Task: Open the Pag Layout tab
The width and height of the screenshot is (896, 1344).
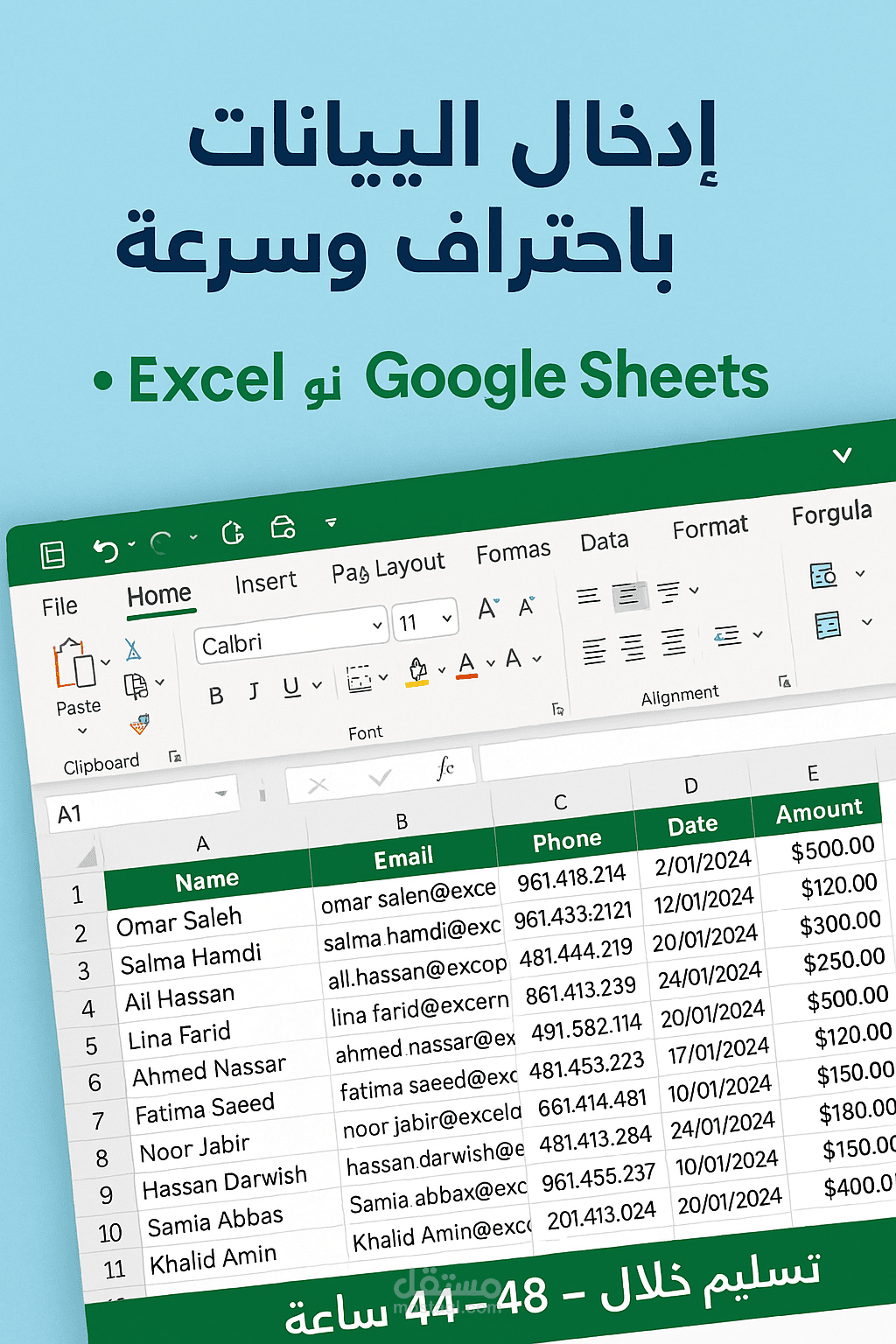Action: pos(388,569)
